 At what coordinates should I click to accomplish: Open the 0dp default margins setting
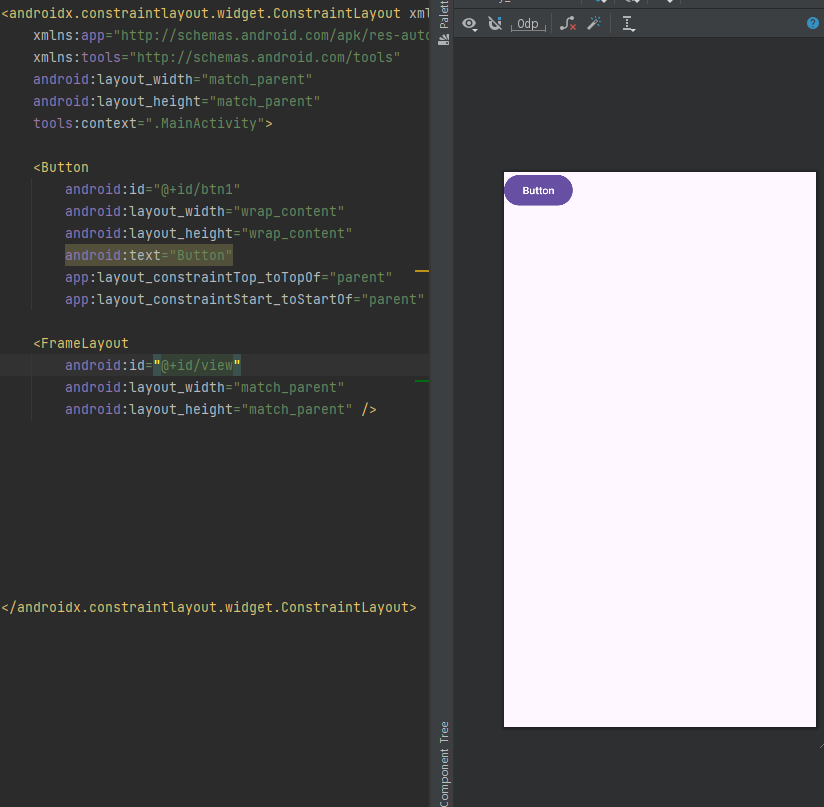pos(528,24)
